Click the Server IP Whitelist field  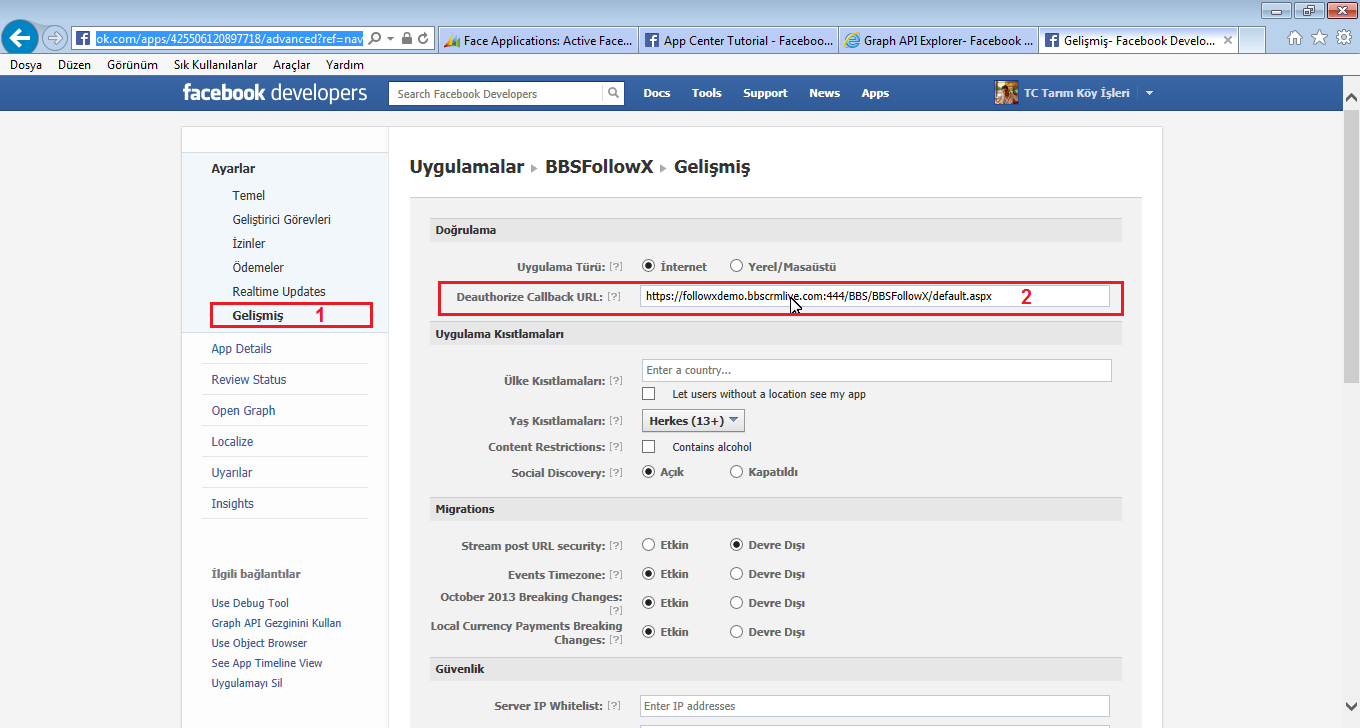pyautogui.click(x=875, y=706)
